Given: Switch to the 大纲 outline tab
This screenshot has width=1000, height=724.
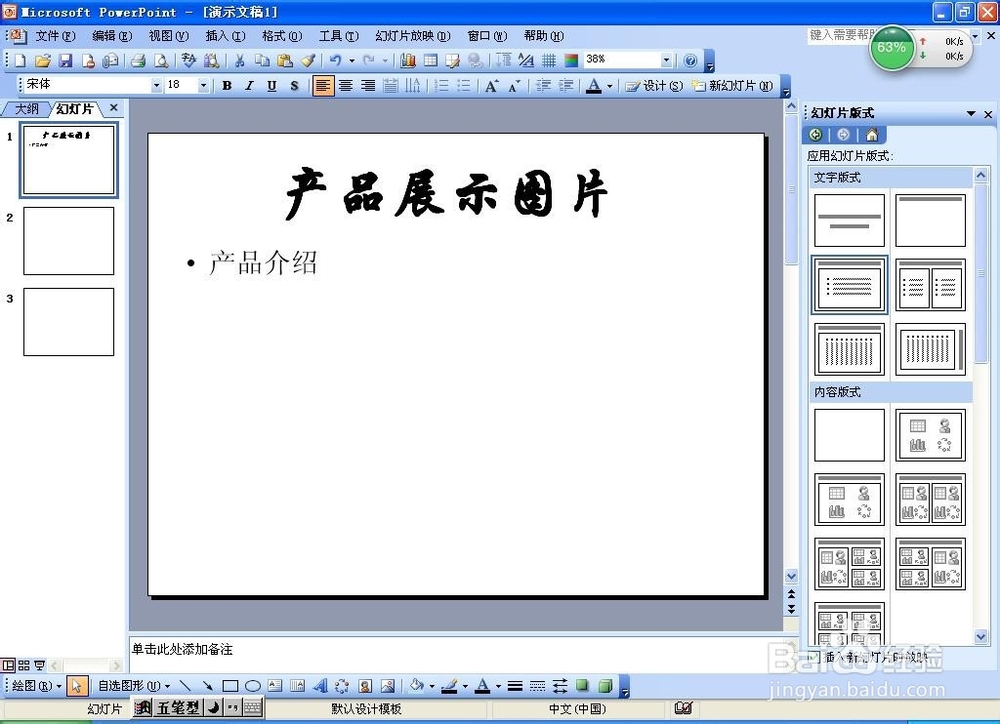Looking at the screenshot, I should (27, 108).
